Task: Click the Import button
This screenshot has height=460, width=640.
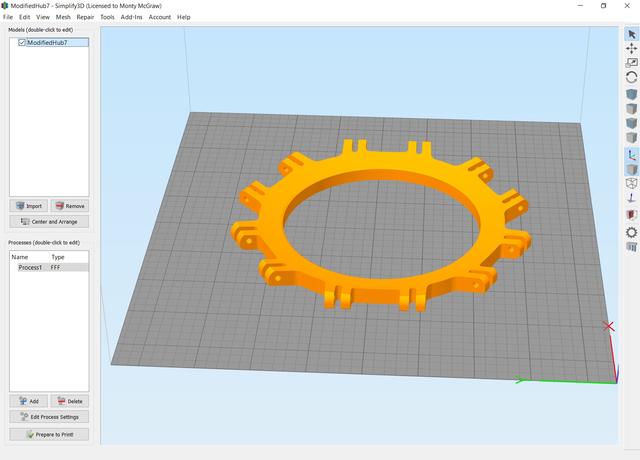Action: click(29, 206)
